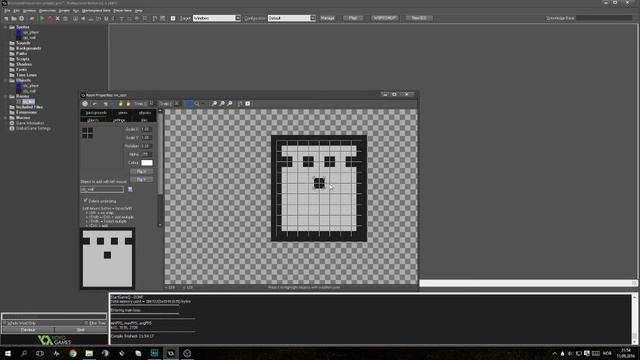Undo last room edit in room toolbar
This screenshot has height=360, width=640.
[95, 104]
